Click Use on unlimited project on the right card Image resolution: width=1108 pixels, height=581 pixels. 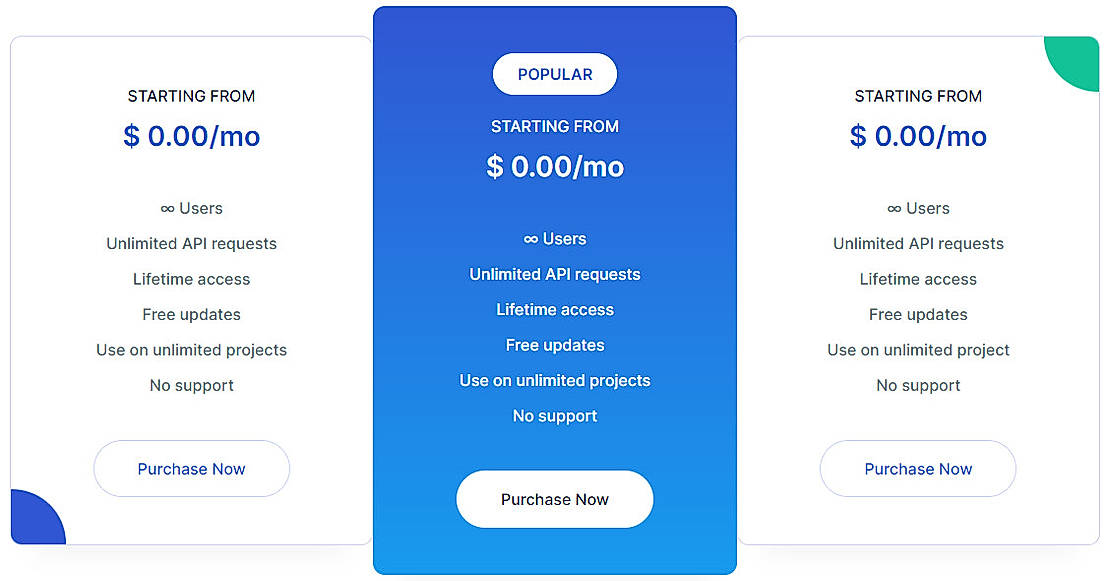[917, 349]
